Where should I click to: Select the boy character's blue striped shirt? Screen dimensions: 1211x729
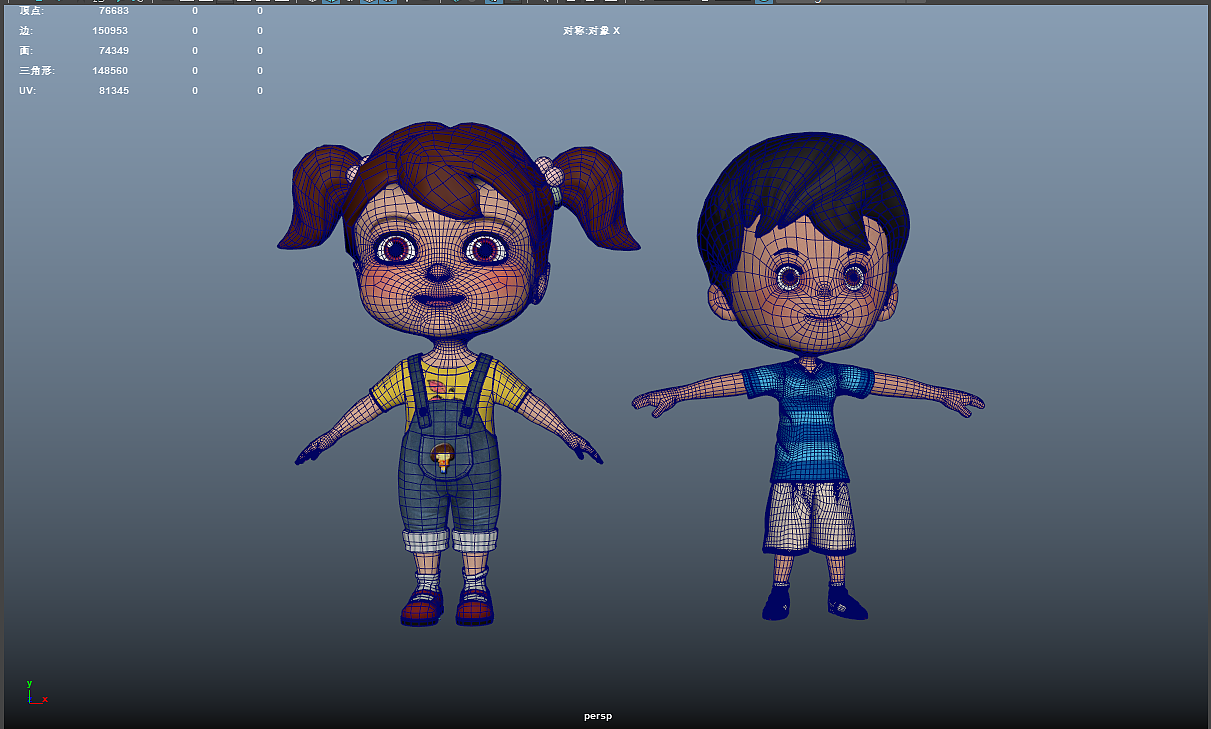pyautogui.click(x=808, y=420)
